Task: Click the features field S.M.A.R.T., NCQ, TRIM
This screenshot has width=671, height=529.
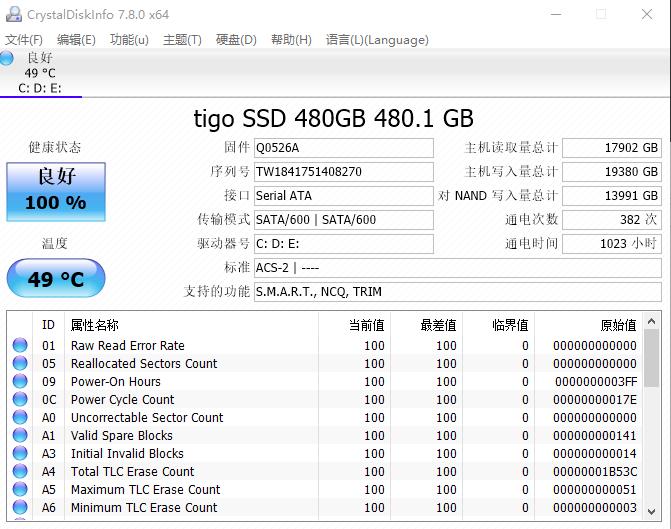Action: pos(458,292)
